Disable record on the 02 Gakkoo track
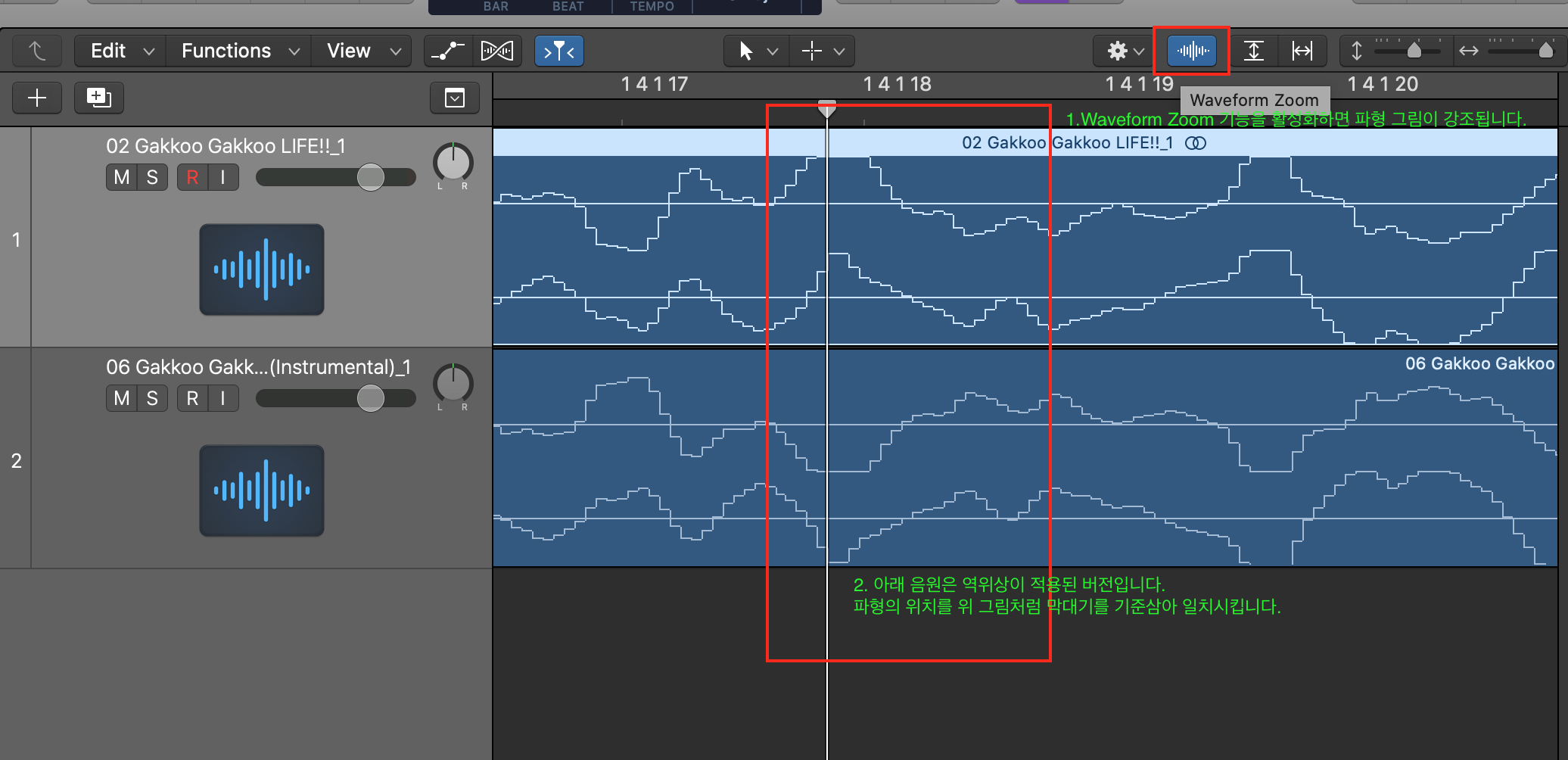The width and height of the screenshot is (1568, 760). (x=192, y=177)
